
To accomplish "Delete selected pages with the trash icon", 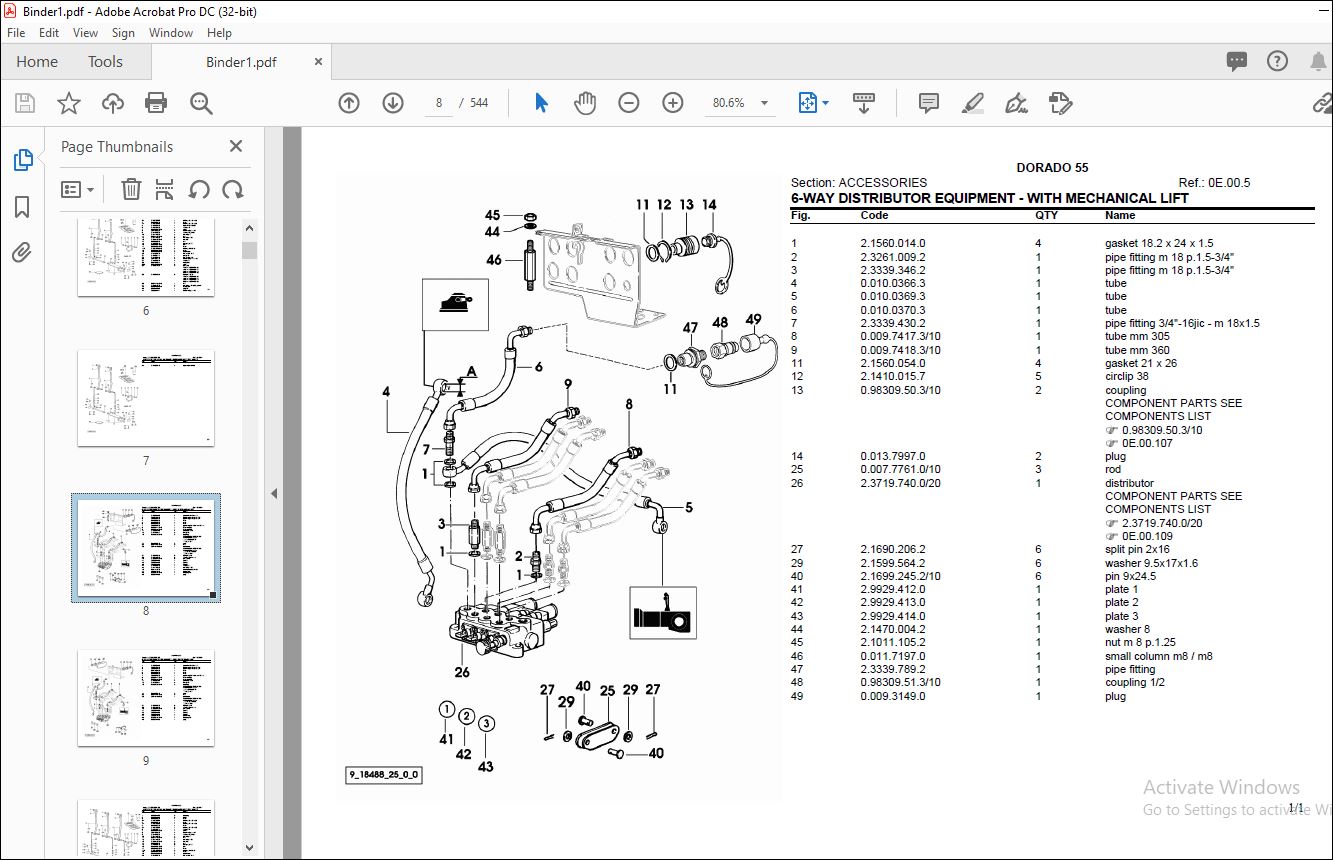I will tap(131, 189).
